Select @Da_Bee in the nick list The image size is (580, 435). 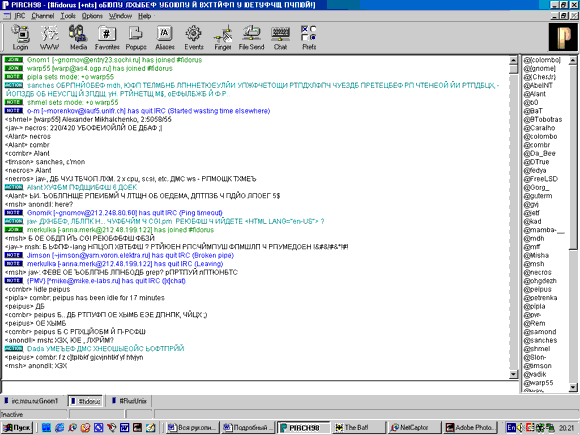pyautogui.click(x=539, y=154)
